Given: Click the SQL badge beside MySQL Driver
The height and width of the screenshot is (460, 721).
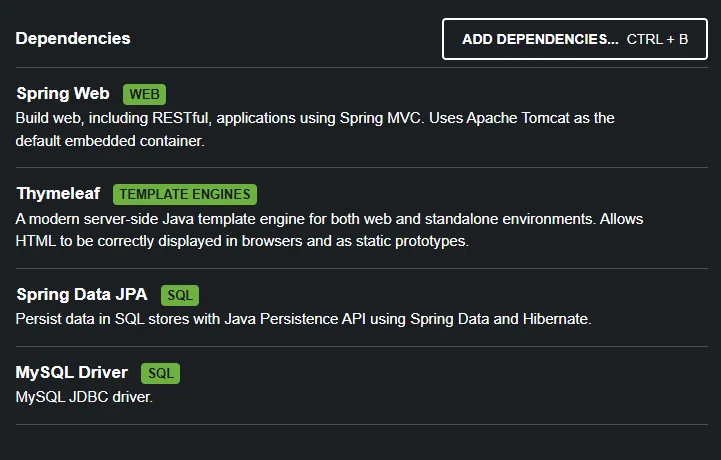Looking at the screenshot, I should pos(160,373).
